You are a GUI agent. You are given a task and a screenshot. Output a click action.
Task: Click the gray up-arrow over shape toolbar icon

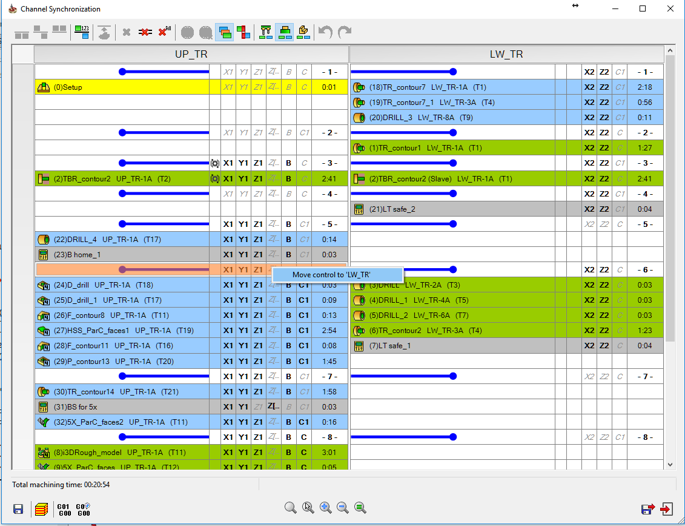pos(104,32)
